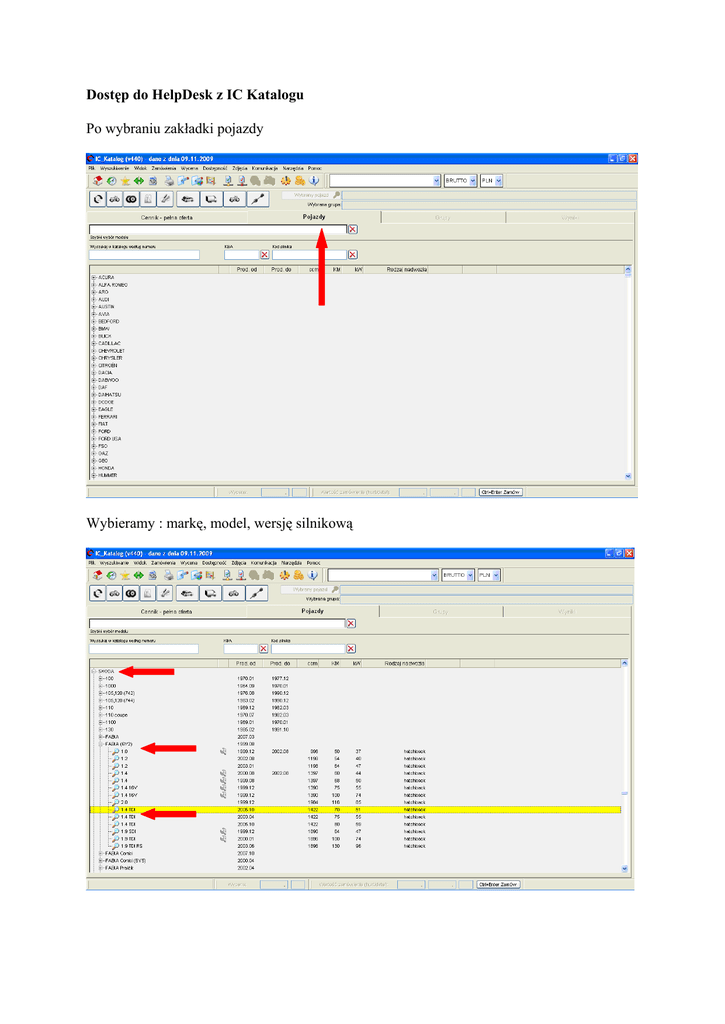This screenshot has width=725, height=1024.
Task: Clear the KBA field with its red X, lower window
Action: 263,648
